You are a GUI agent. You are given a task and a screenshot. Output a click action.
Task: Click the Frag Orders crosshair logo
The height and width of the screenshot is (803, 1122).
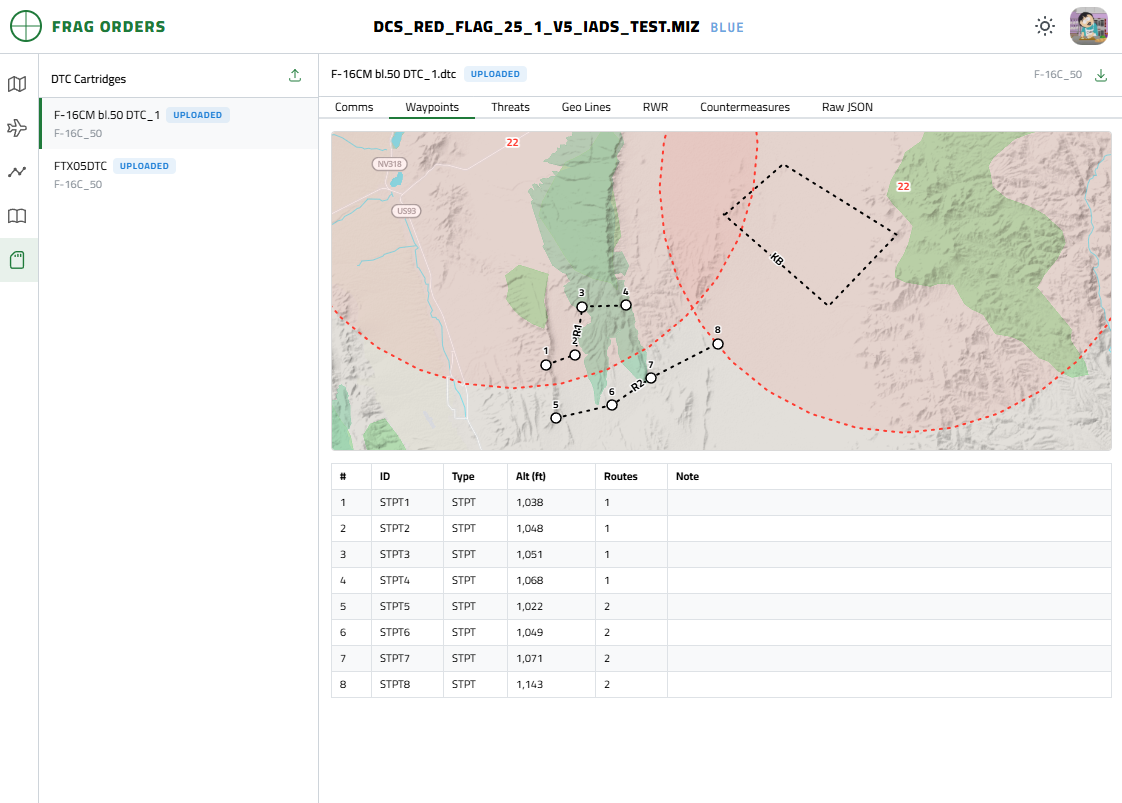click(26, 26)
